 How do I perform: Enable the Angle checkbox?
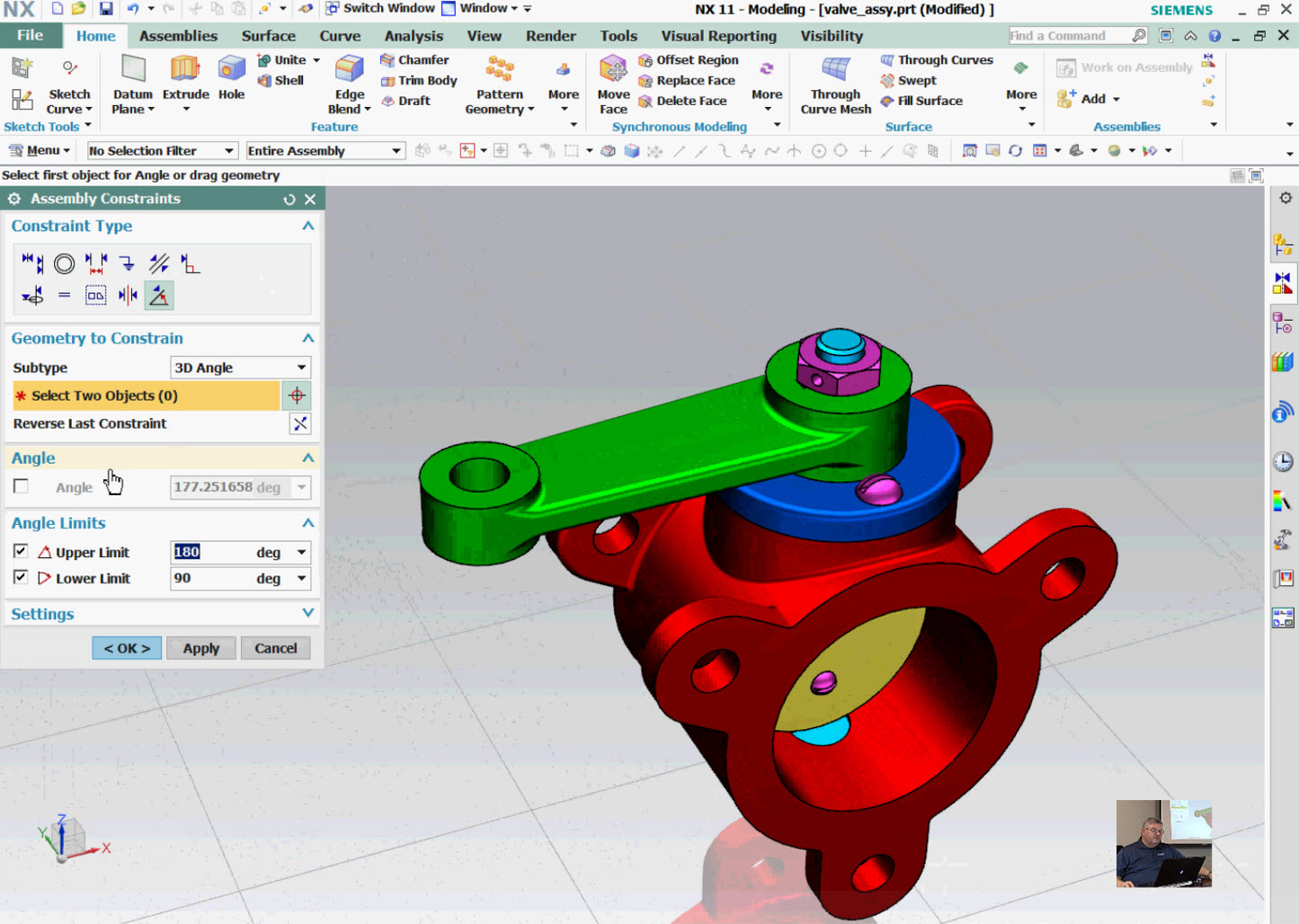click(x=21, y=486)
